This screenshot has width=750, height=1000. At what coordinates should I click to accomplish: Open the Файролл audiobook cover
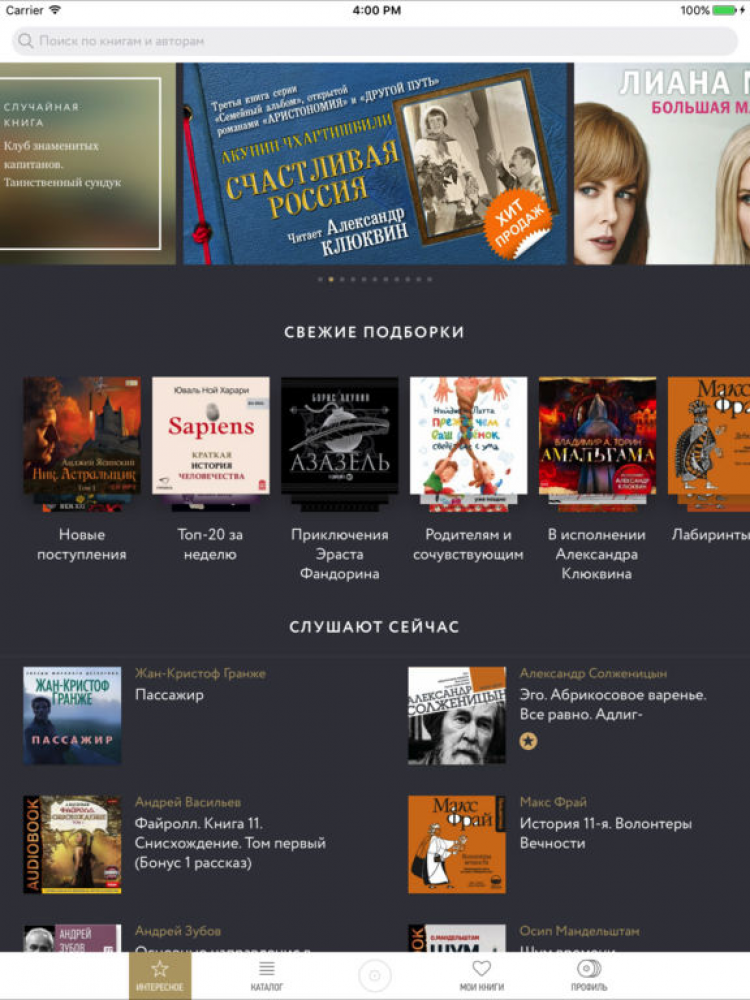tap(72, 844)
